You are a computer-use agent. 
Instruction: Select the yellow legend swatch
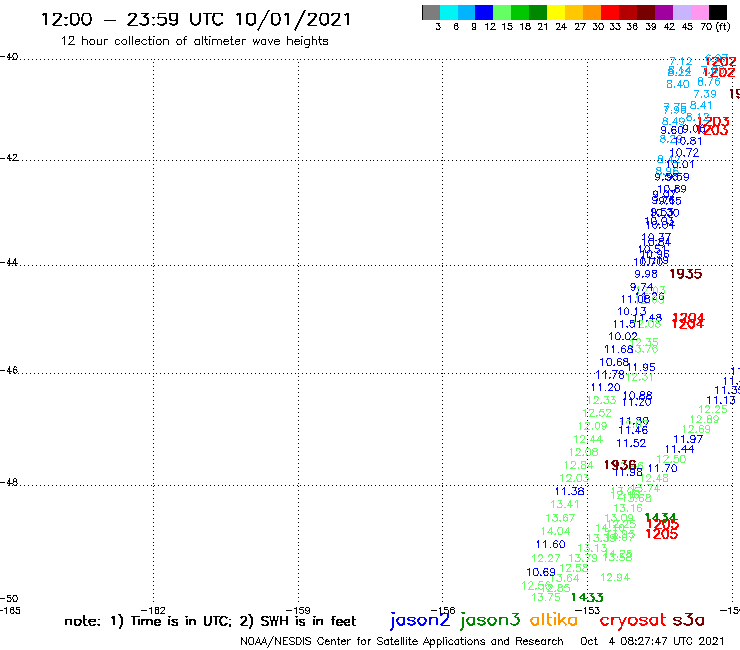556,12
